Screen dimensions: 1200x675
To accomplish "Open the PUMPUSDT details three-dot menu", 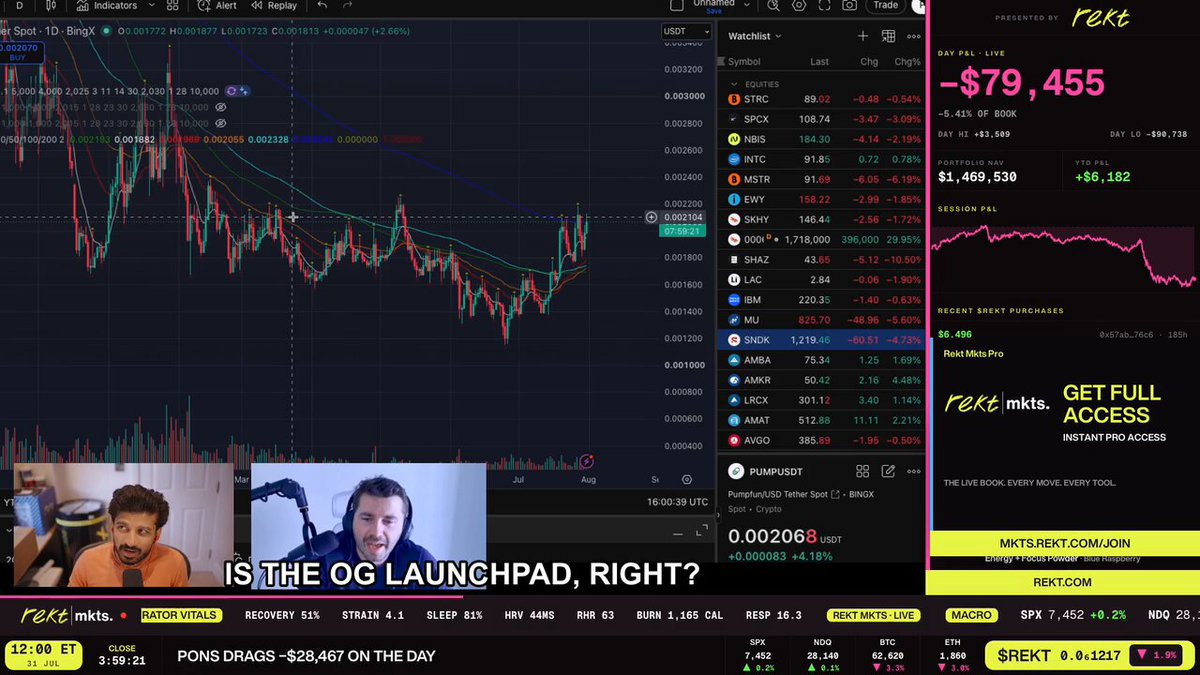I will point(913,471).
